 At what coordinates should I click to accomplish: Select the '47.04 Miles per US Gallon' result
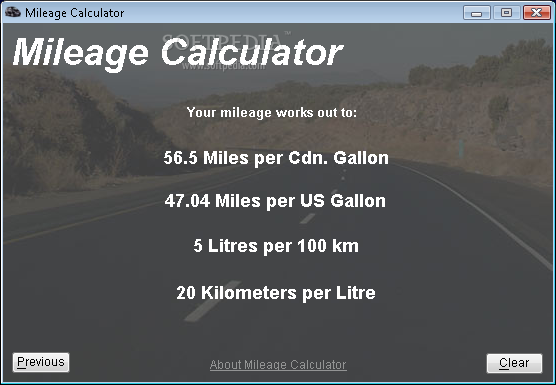[275, 201]
